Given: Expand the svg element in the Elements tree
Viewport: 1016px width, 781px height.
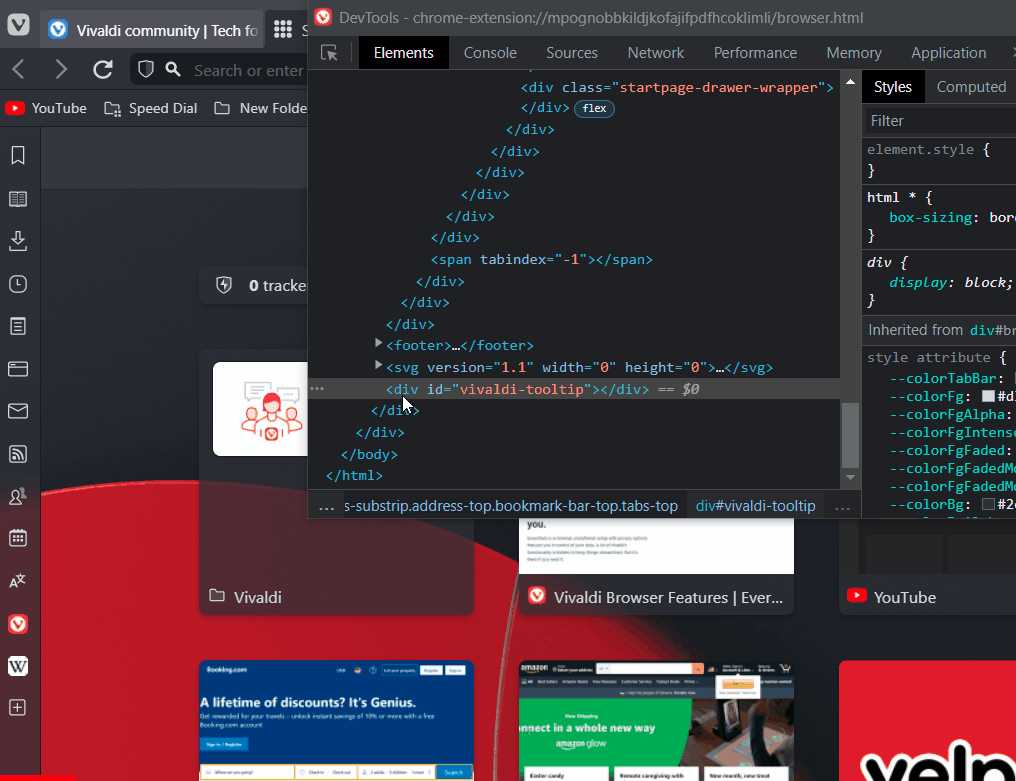Looking at the screenshot, I should tap(378, 367).
